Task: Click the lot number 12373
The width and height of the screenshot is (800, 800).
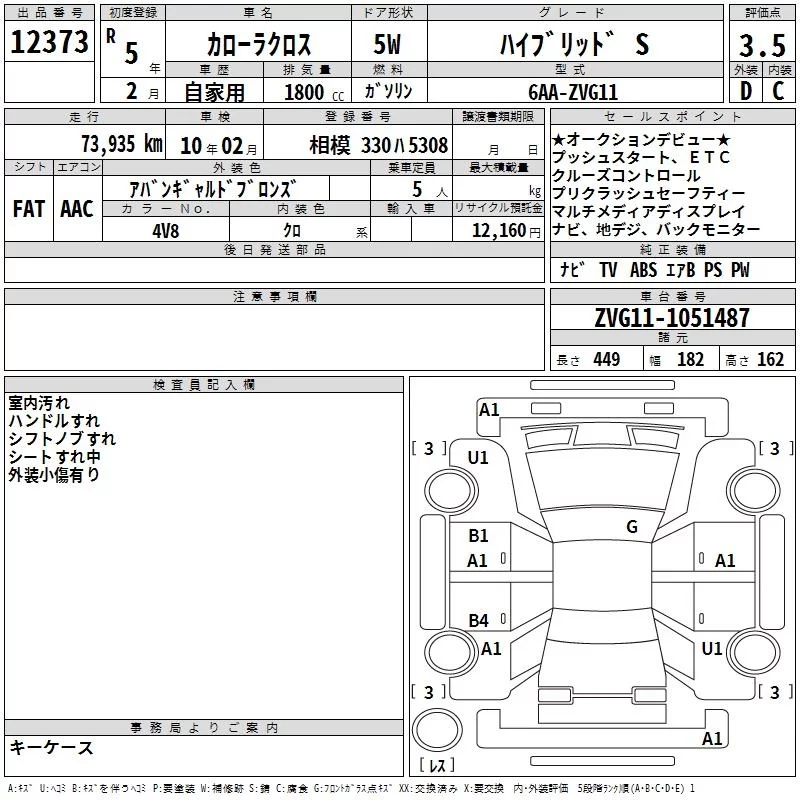Action: [49, 42]
